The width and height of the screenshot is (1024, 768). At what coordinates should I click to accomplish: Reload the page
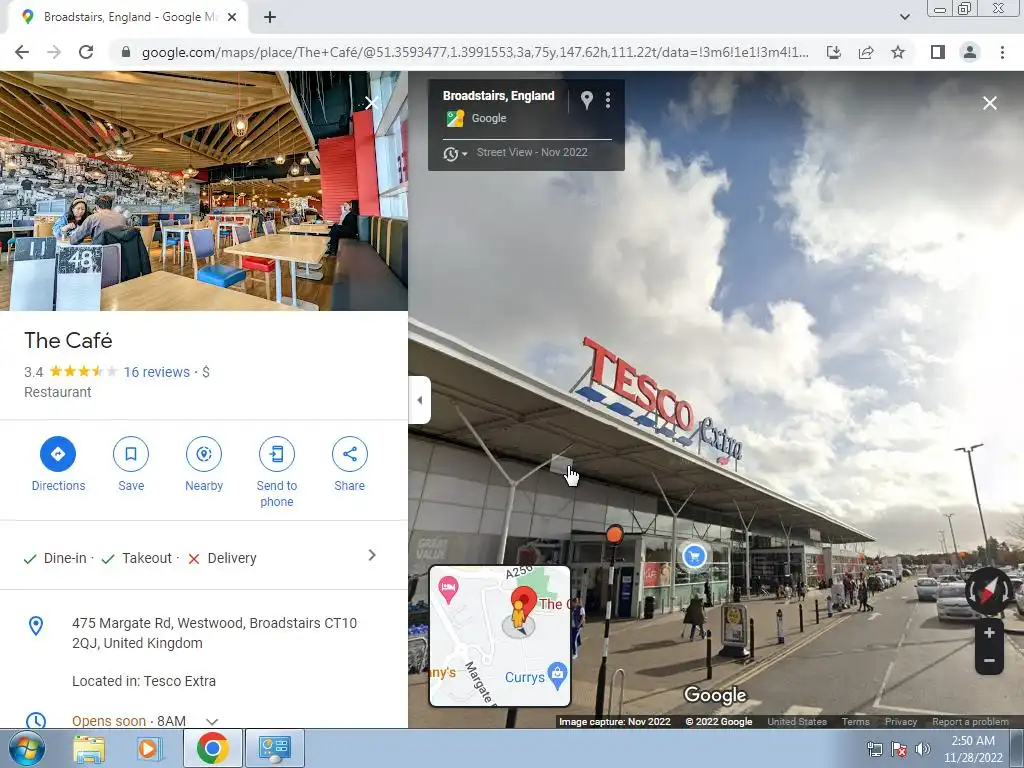click(86, 52)
